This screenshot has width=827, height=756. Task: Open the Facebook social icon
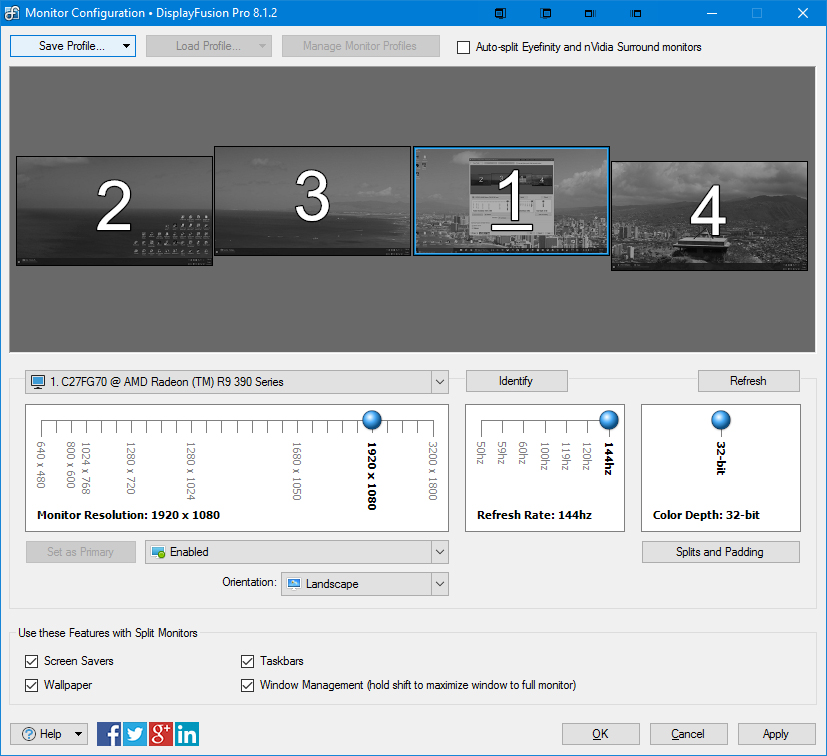(109, 734)
